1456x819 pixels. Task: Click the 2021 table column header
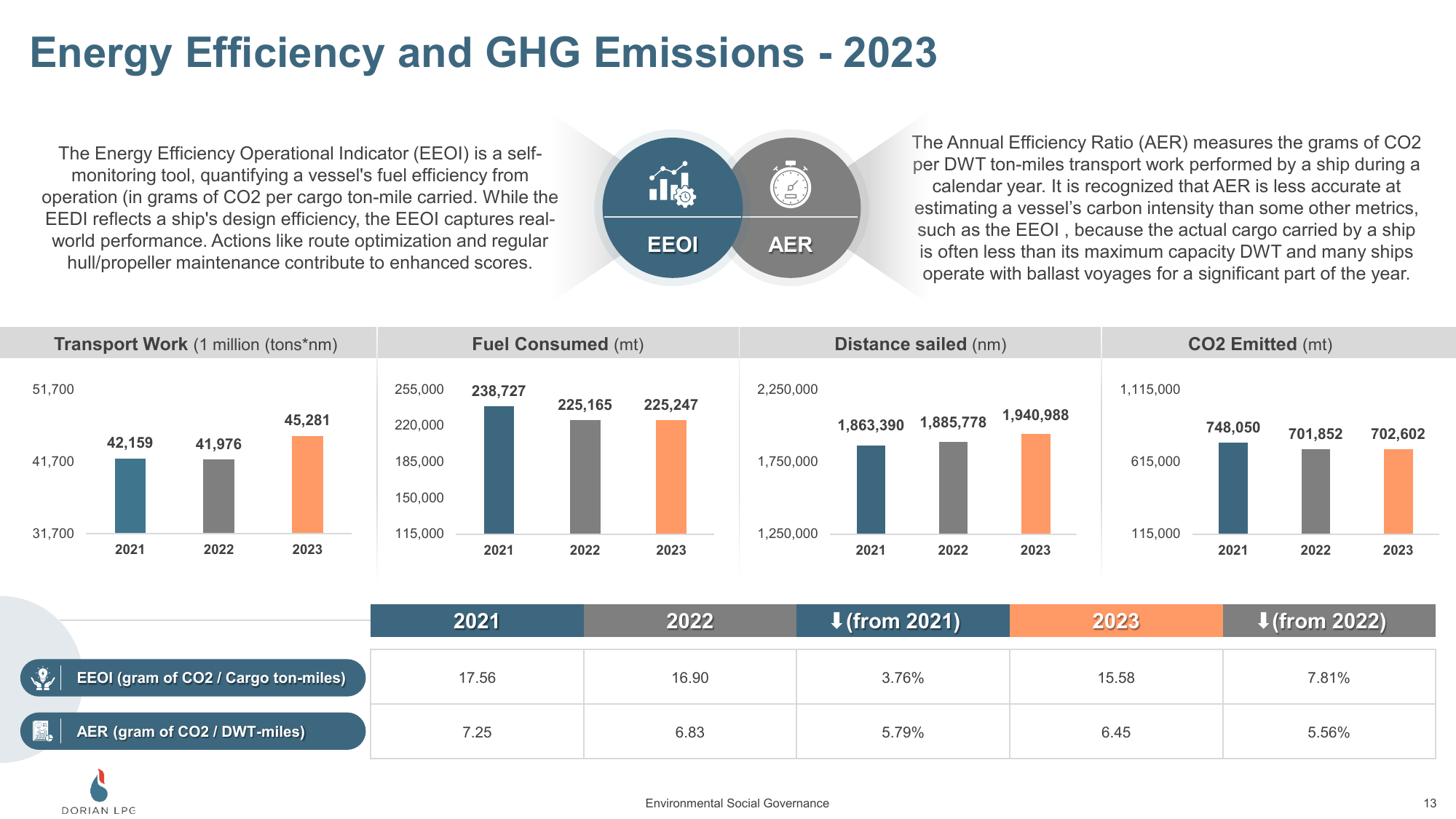pyautogui.click(x=477, y=620)
